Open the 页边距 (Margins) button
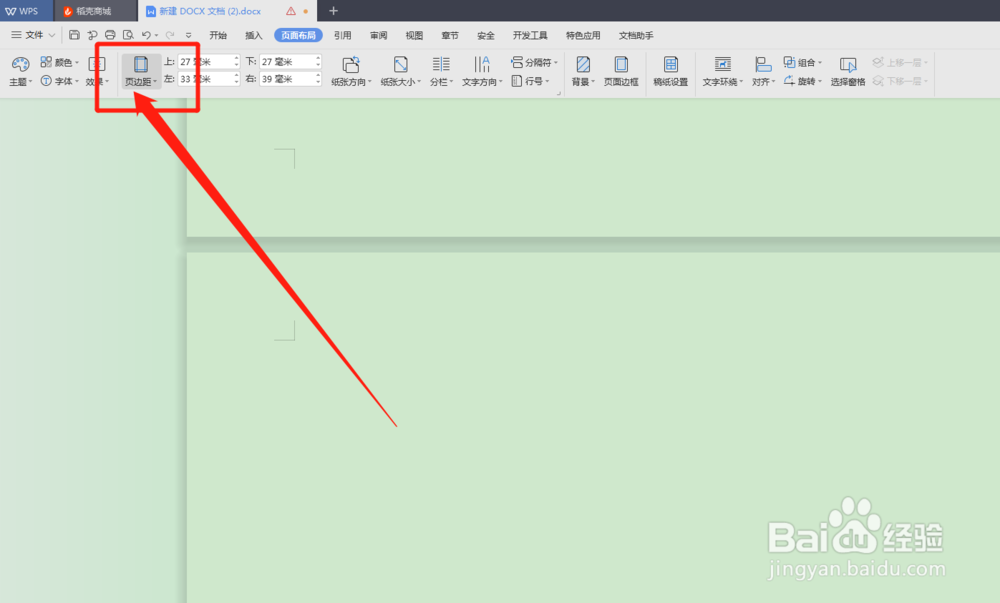Image resolution: width=1000 pixels, height=603 pixels. pos(140,71)
